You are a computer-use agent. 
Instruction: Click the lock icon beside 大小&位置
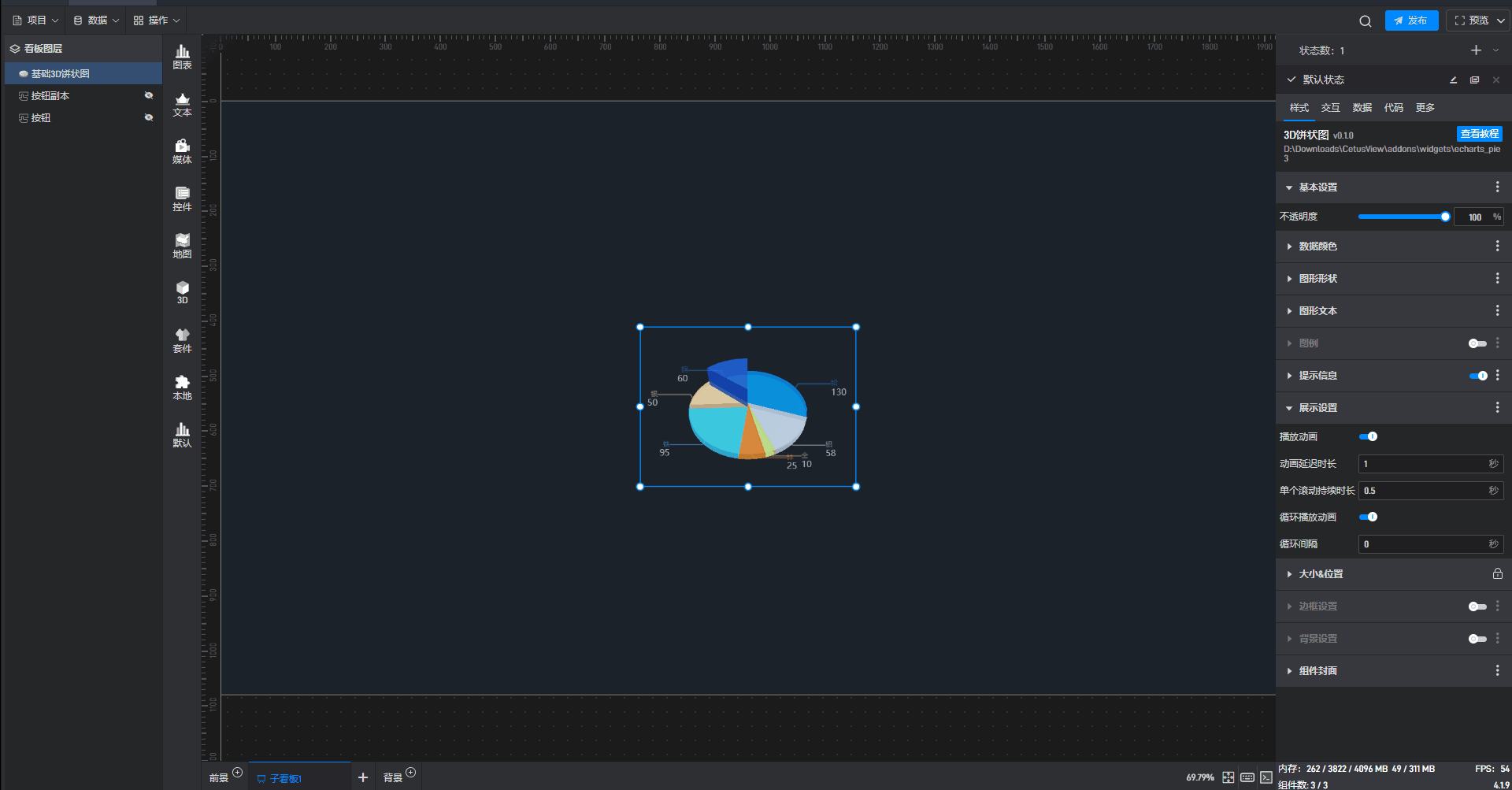[1497, 574]
